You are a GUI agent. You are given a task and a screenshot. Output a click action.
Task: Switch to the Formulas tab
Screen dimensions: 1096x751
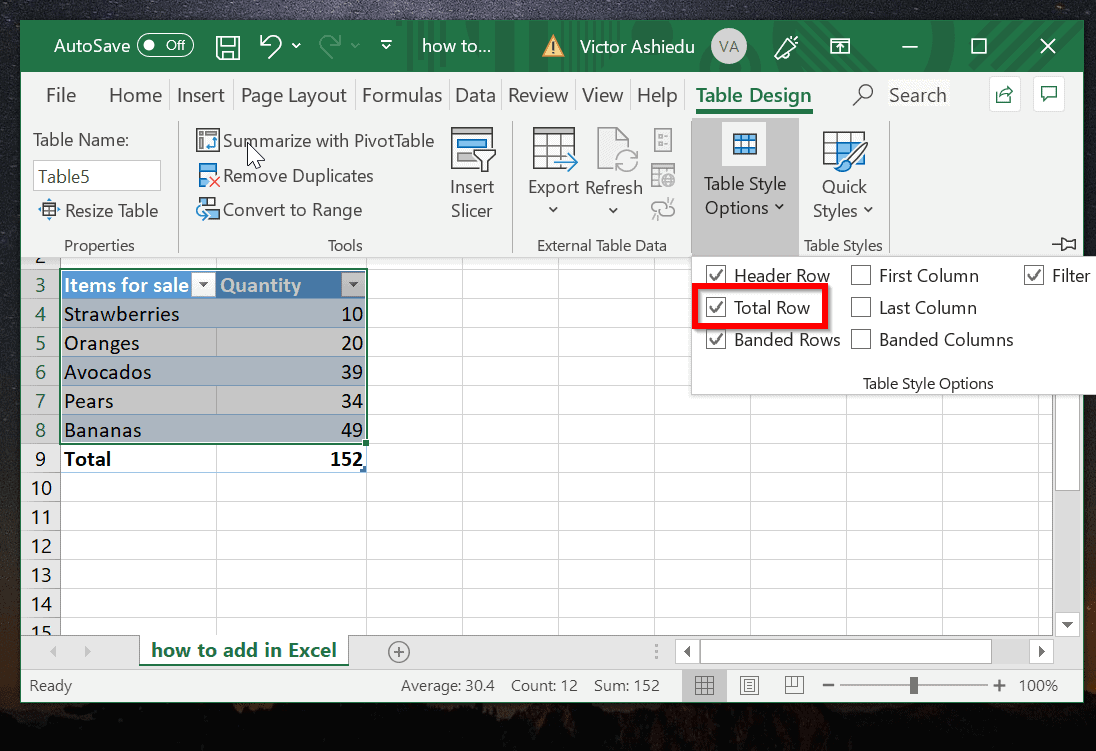tap(402, 95)
